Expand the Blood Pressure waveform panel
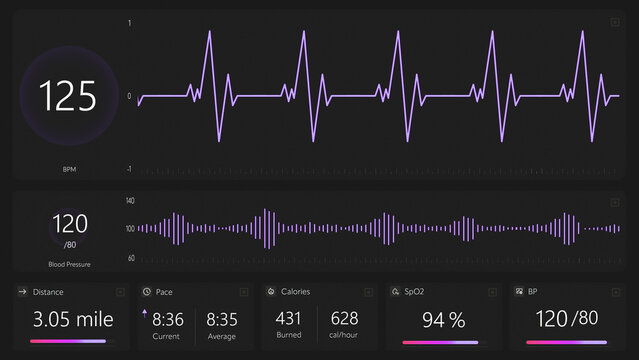The height and width of the screenshot is (360, 639). (615, 203)
